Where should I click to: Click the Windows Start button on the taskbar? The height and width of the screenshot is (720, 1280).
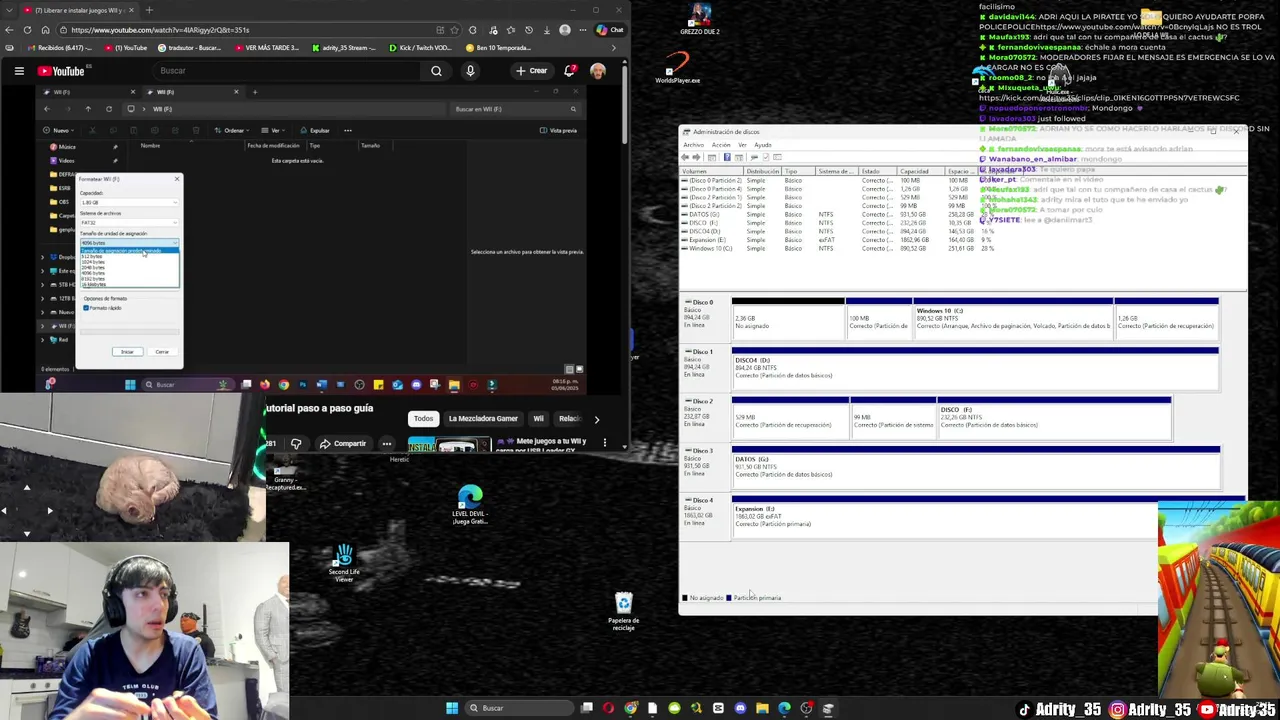[x=452, y=708]
